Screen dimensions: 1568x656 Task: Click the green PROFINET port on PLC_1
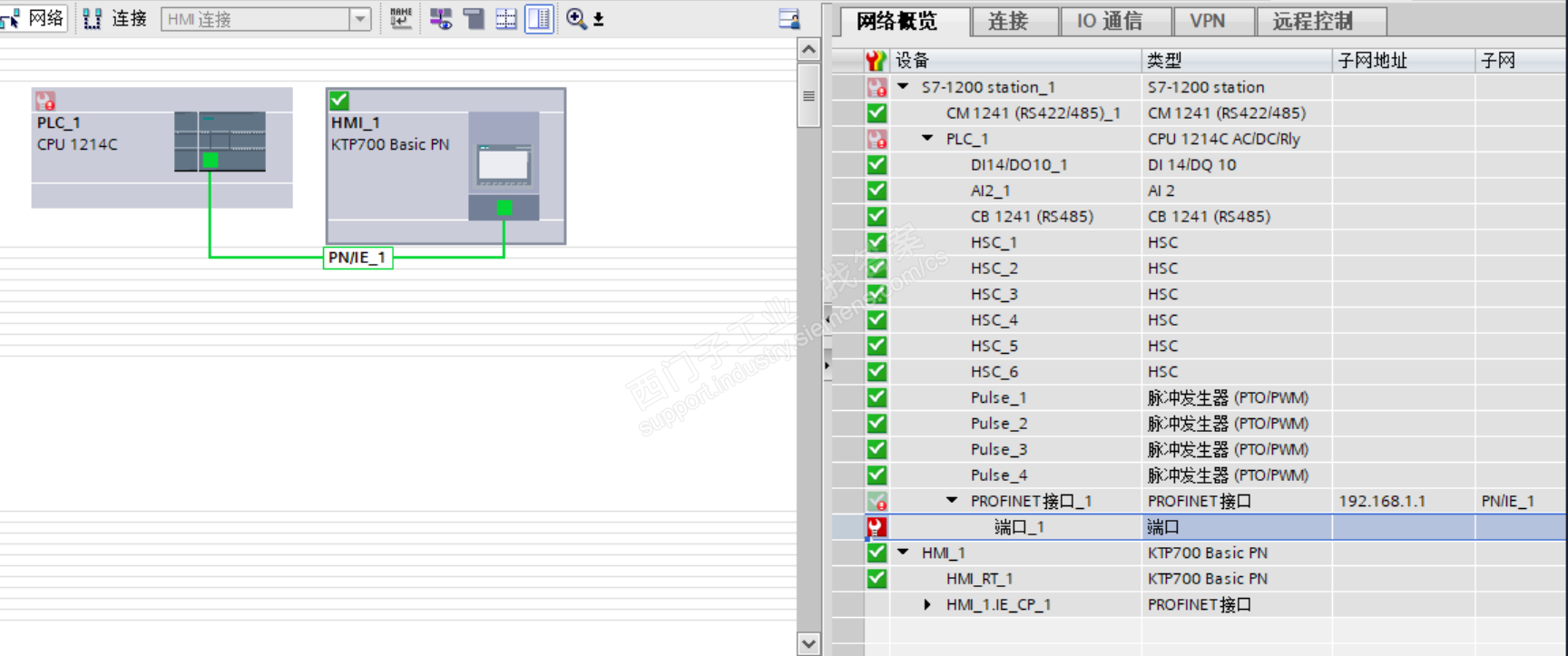coord(211,161)
